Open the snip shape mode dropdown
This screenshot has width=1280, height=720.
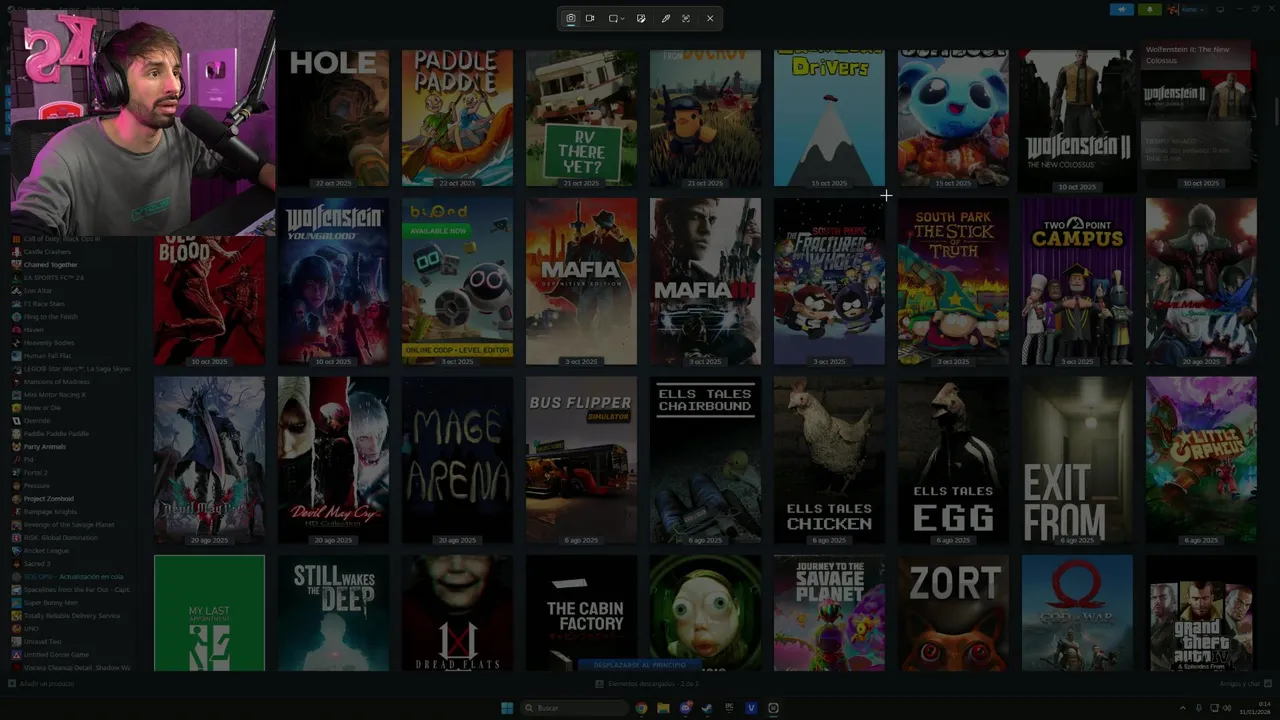tap(617, 18)
